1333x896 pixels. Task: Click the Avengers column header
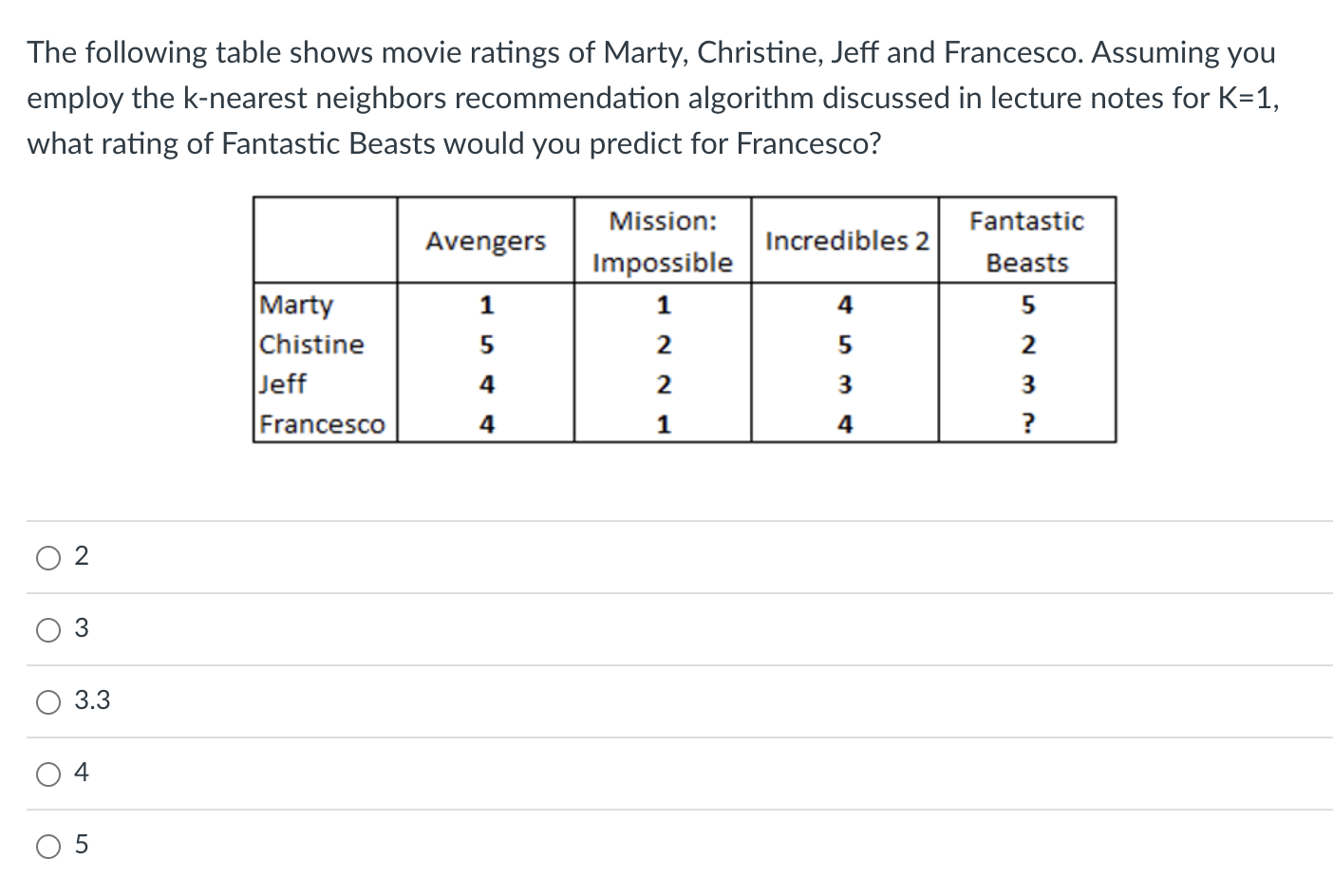485,241
